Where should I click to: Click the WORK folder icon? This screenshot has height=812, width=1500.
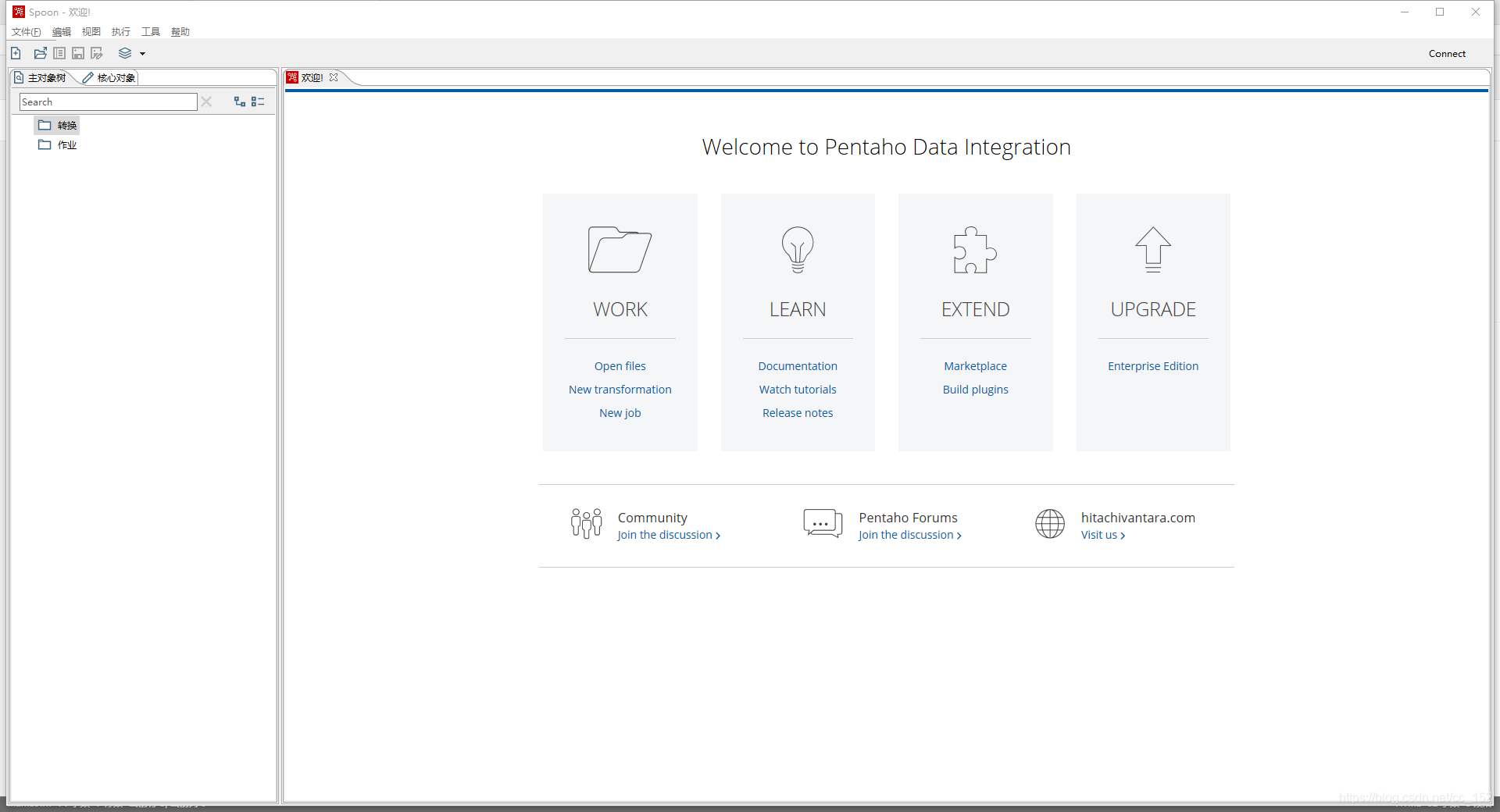pyautogui.click(x=620, y=250)
